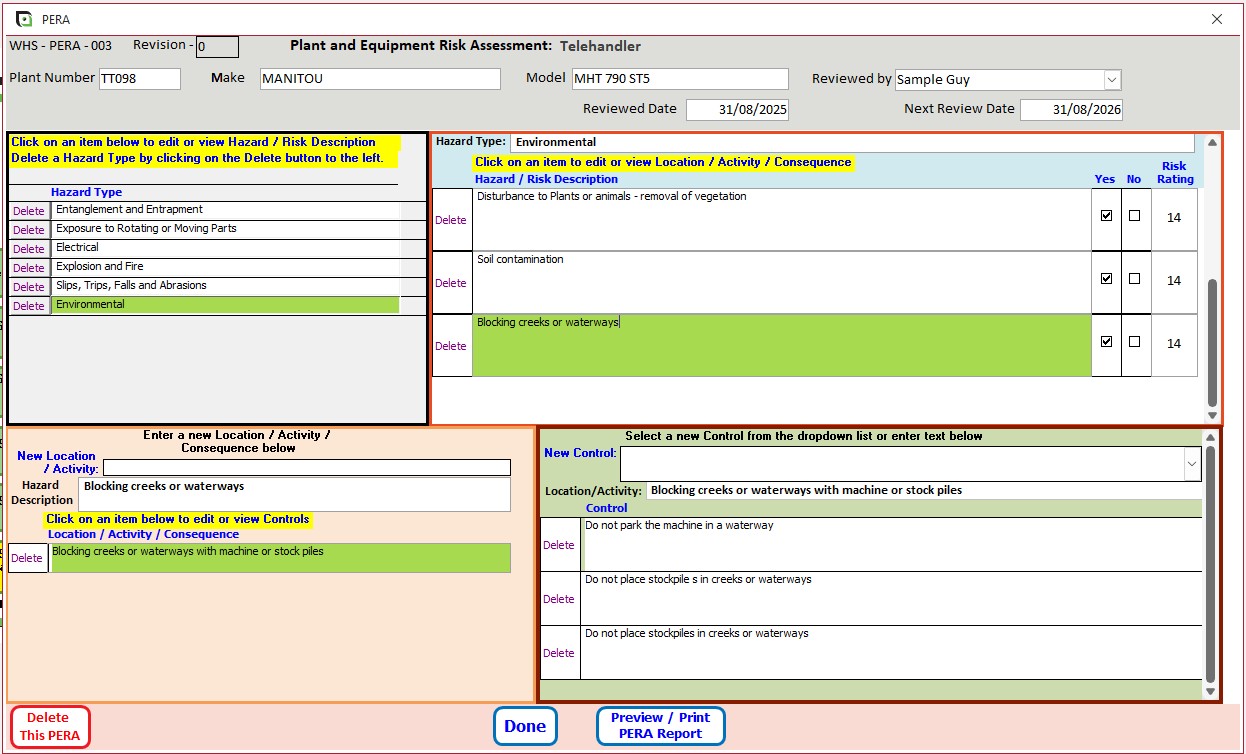Click the Reviewed Date field

(x=738, y=110)
